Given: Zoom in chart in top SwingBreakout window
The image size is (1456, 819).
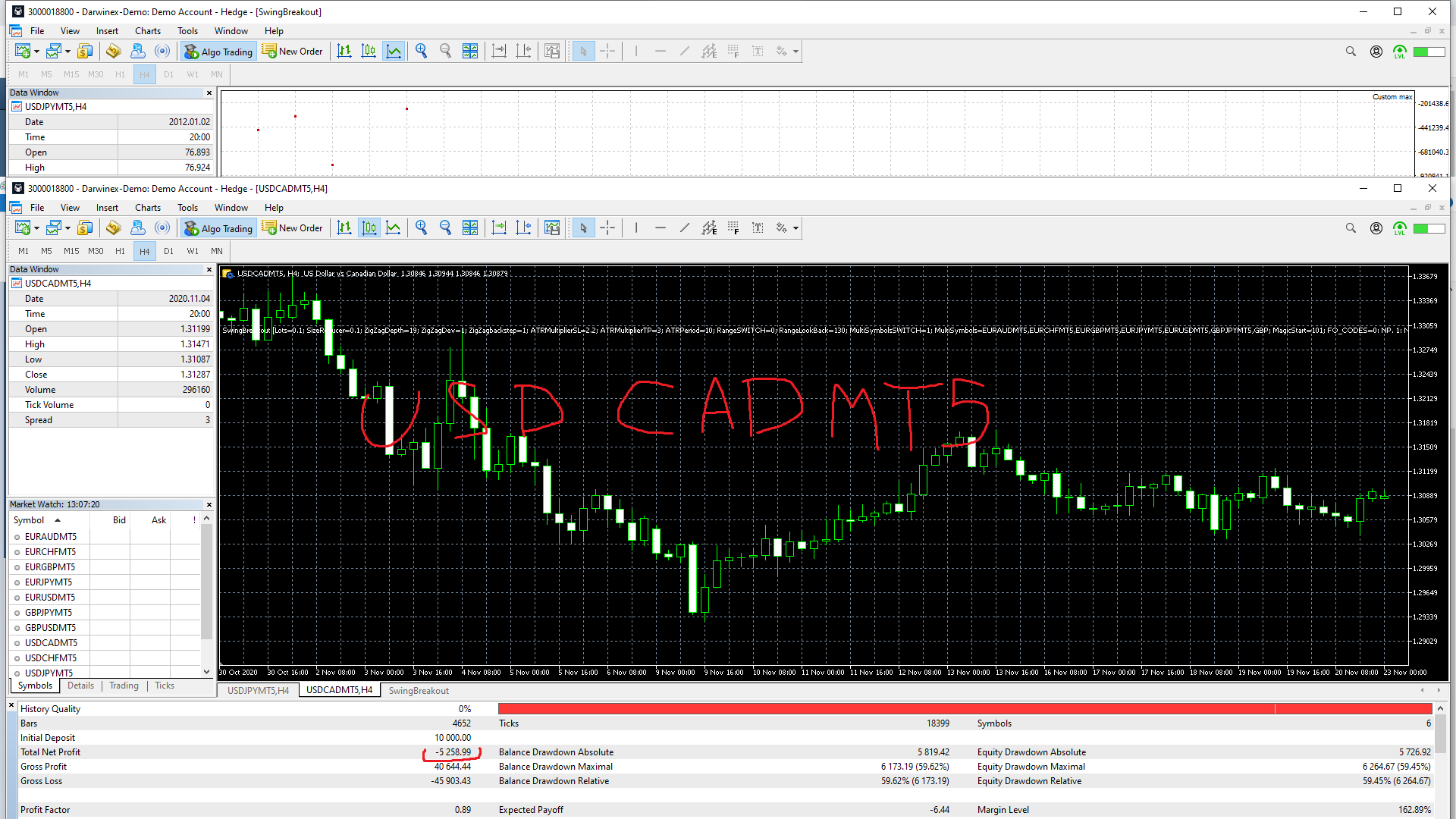Looking at the screenshot, I should coord(422,52).
